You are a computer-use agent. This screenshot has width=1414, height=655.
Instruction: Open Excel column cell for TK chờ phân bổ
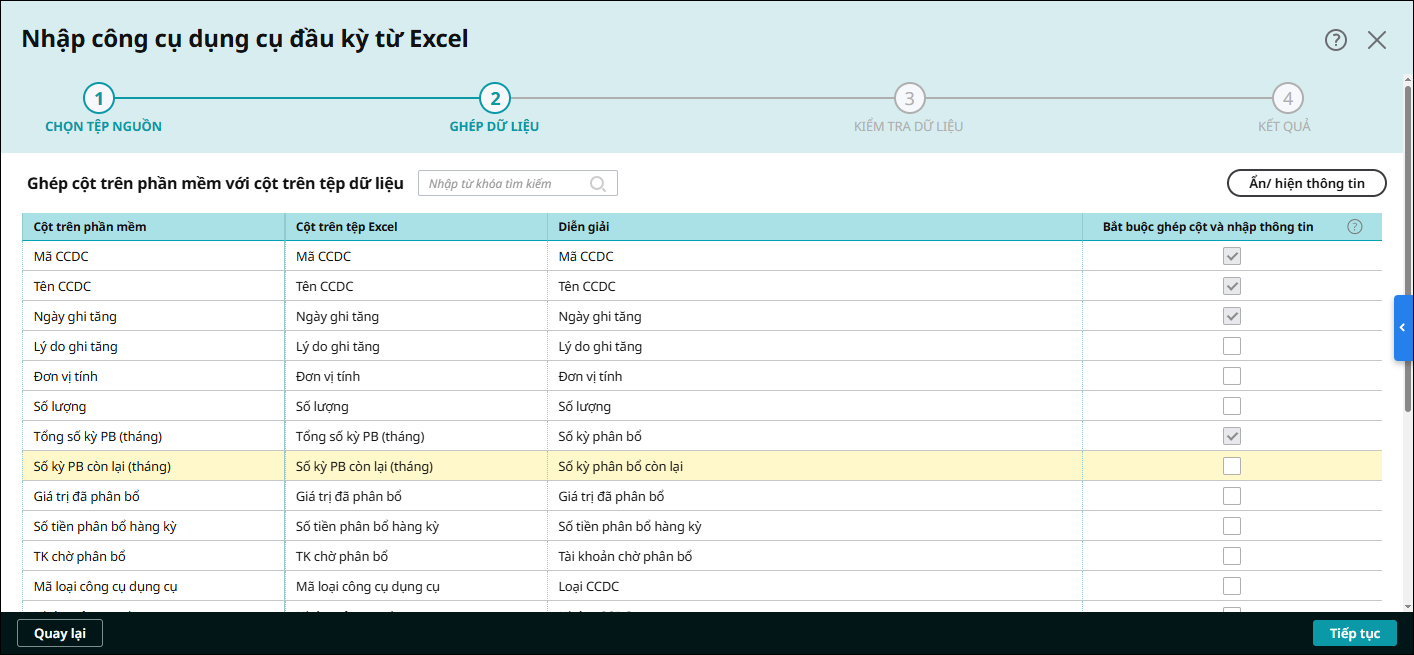coord(415,556)
